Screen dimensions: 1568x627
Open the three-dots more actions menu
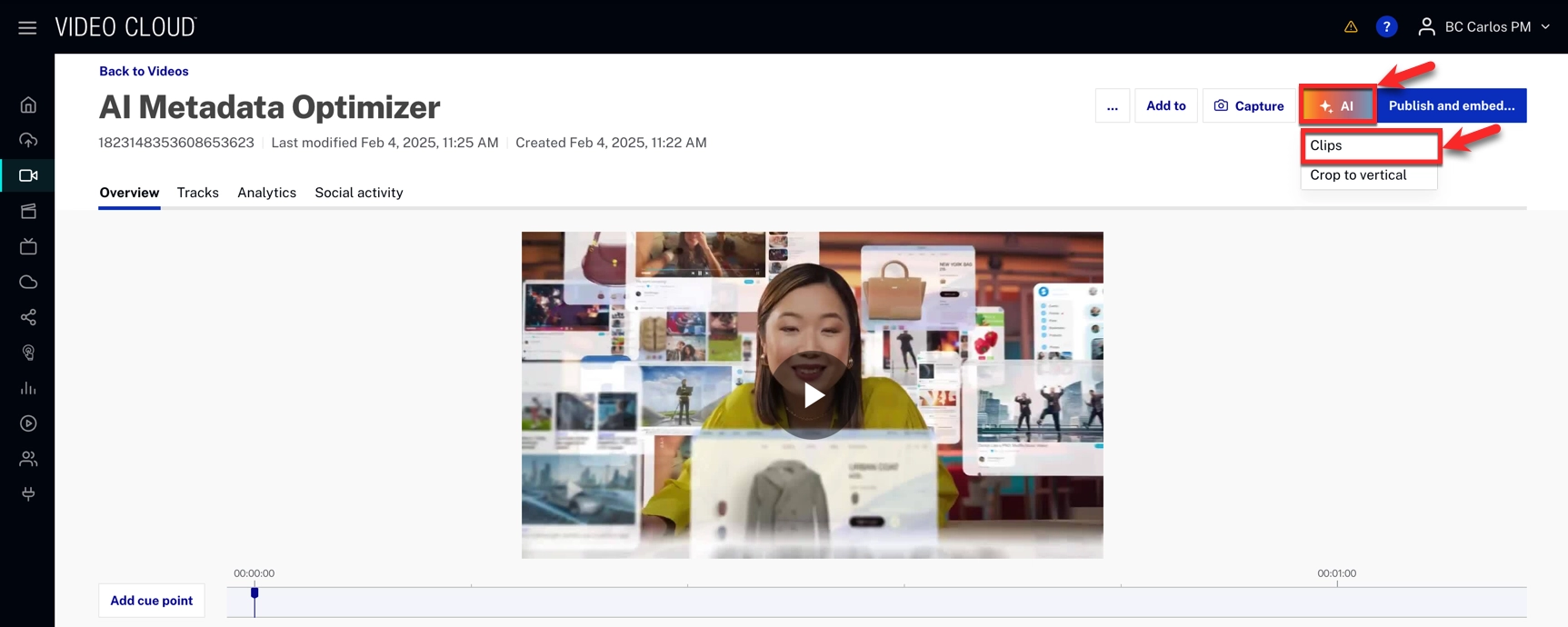click(x=1113, y=106)
